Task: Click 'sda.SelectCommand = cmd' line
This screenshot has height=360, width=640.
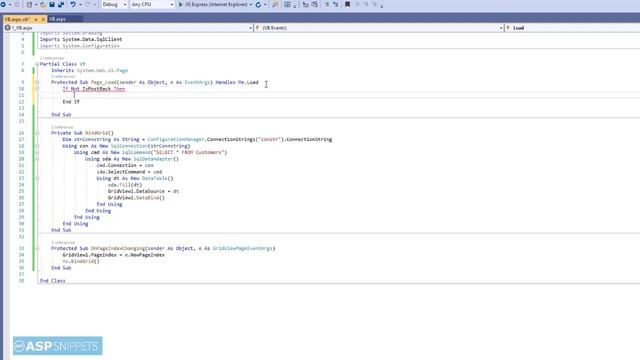Action: click(x=129, y=172)
